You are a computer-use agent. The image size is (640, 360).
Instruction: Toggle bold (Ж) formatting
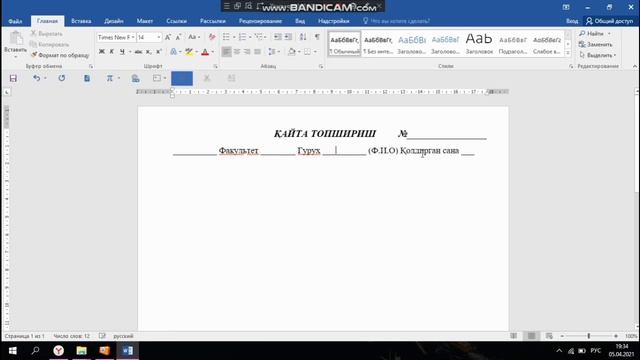coord(102,51)
